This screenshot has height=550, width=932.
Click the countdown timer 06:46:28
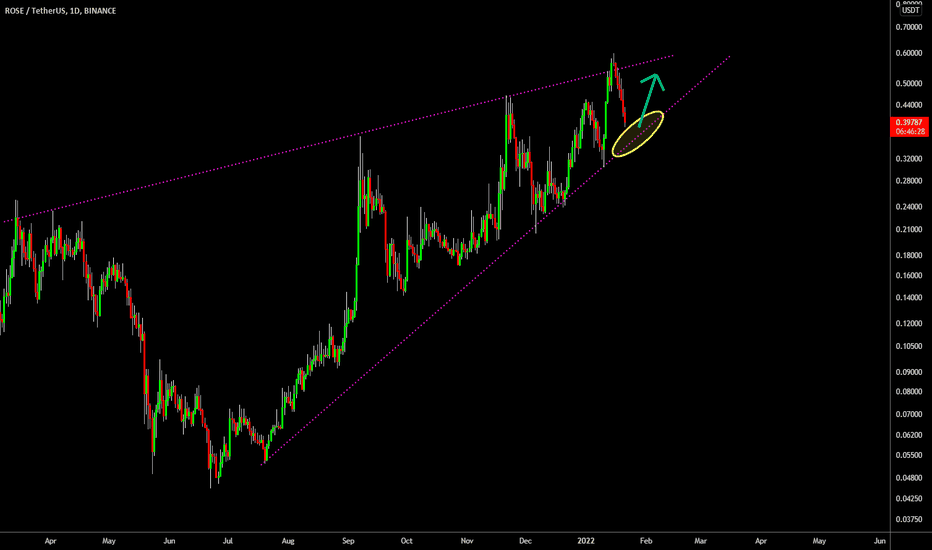[x=909, y=131]
